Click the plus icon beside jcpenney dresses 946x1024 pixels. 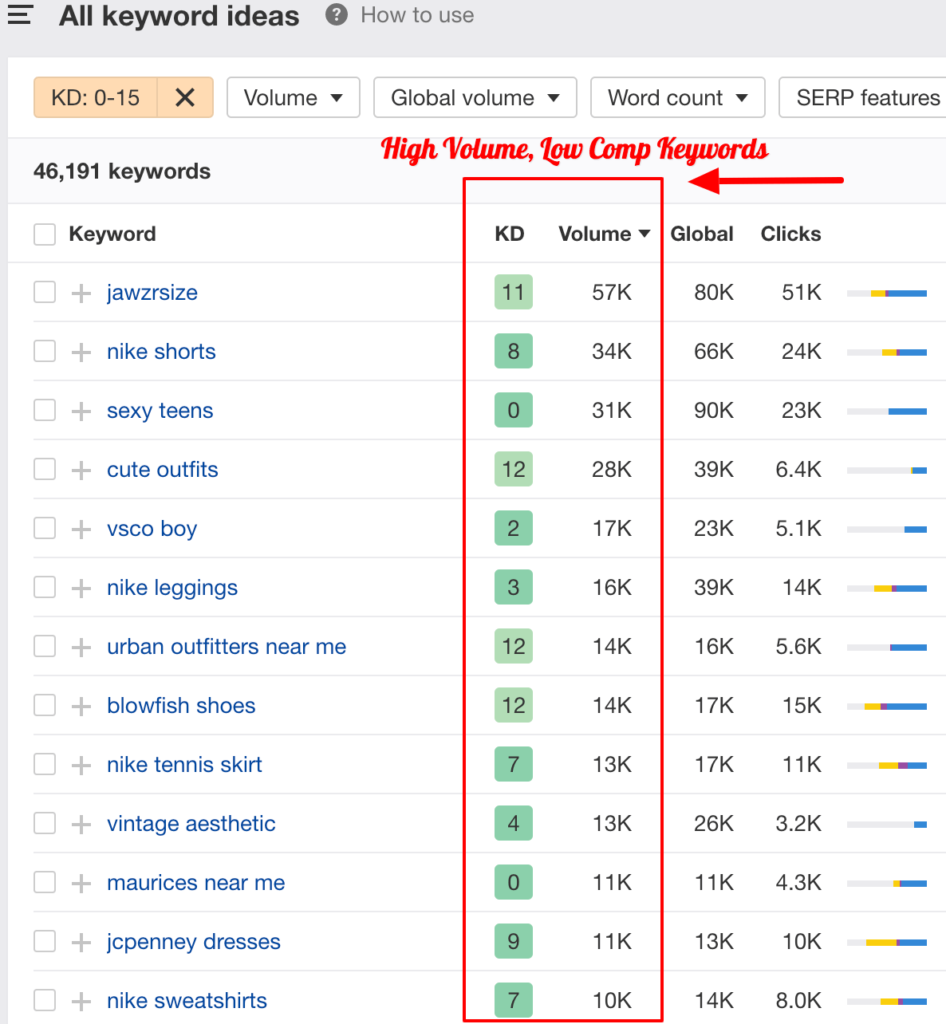pos(81,942)
